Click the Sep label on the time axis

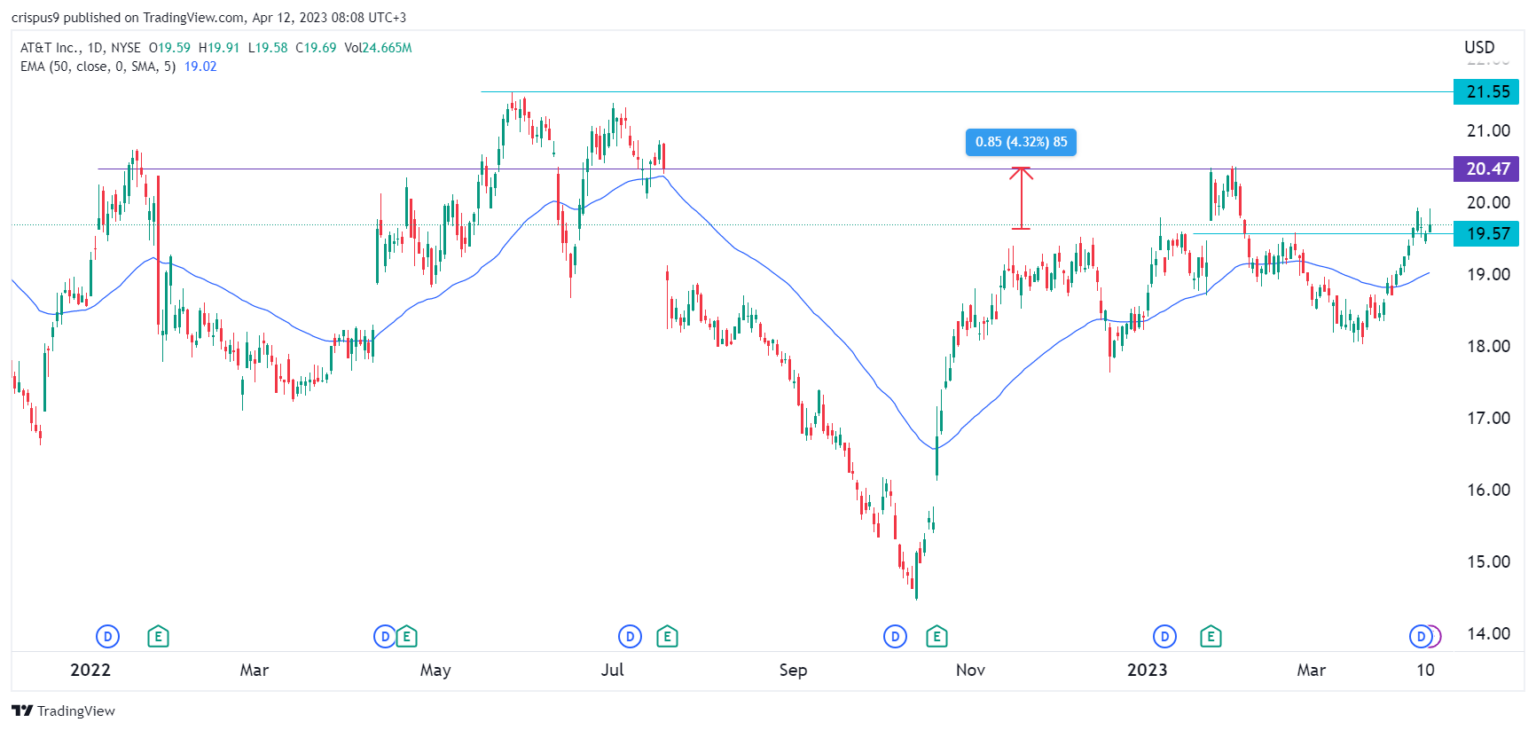click(792, 669)
